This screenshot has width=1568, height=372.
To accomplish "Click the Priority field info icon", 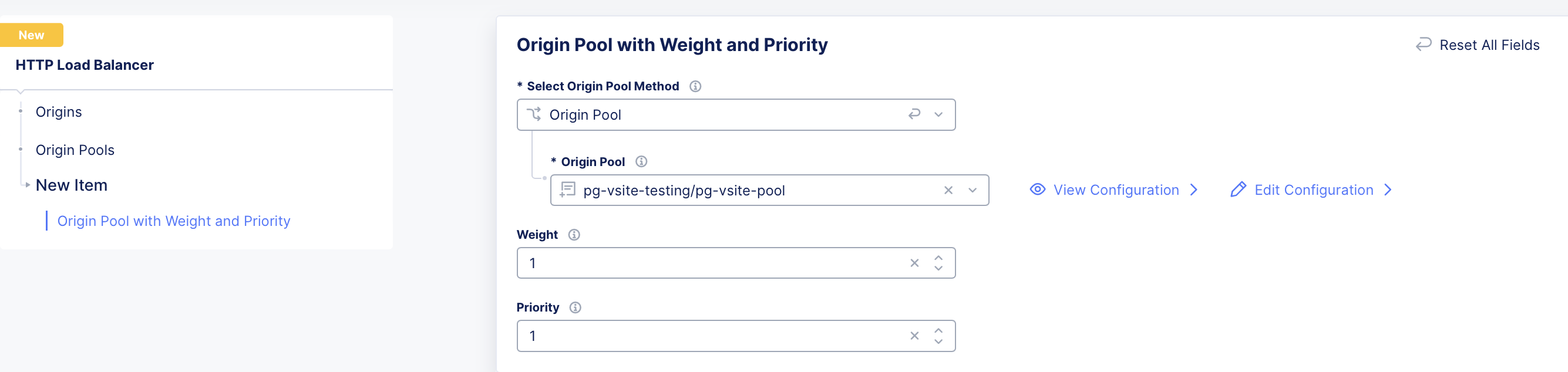I will click(575, 307).
